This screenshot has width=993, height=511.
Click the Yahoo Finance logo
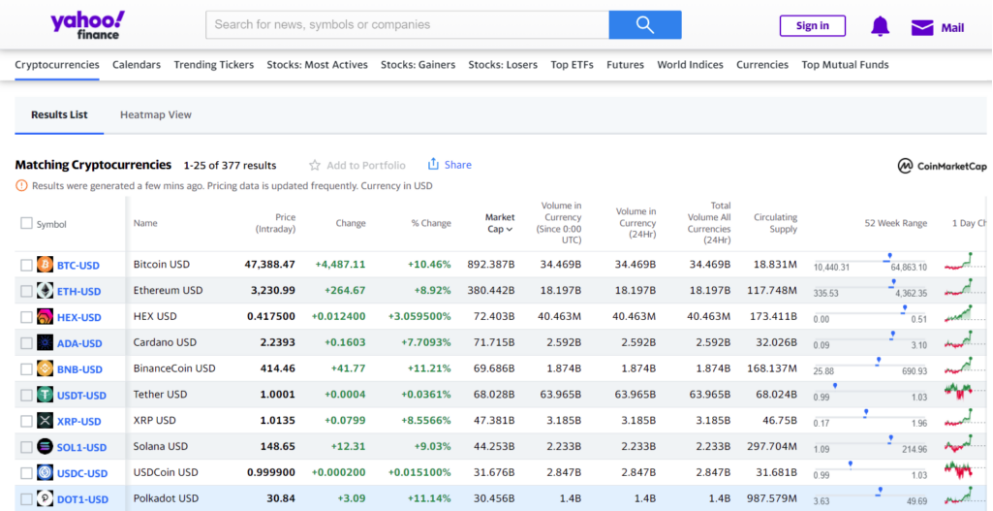88,25
